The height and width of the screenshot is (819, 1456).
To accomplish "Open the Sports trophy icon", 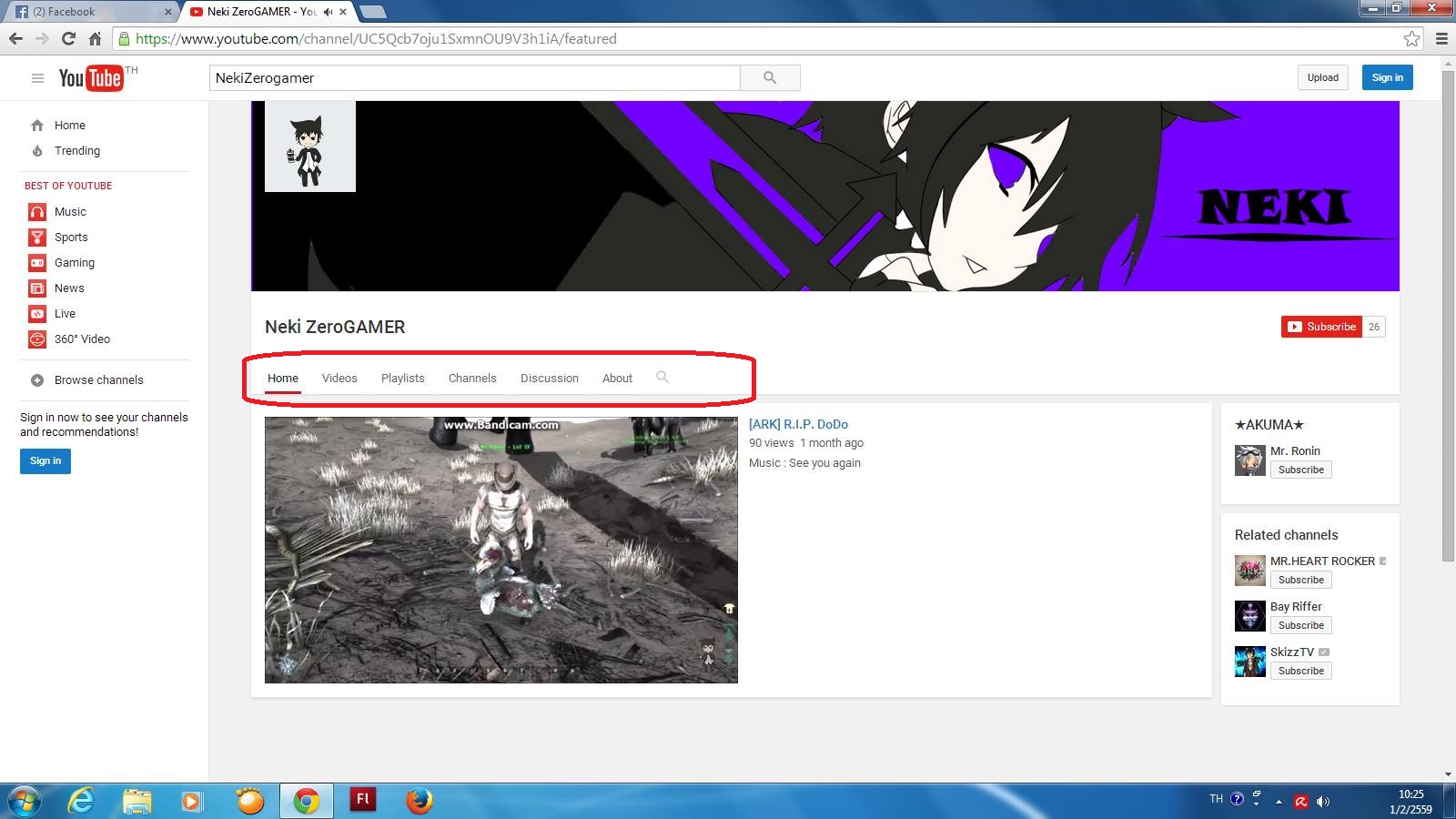I will (x=37, y=238).
